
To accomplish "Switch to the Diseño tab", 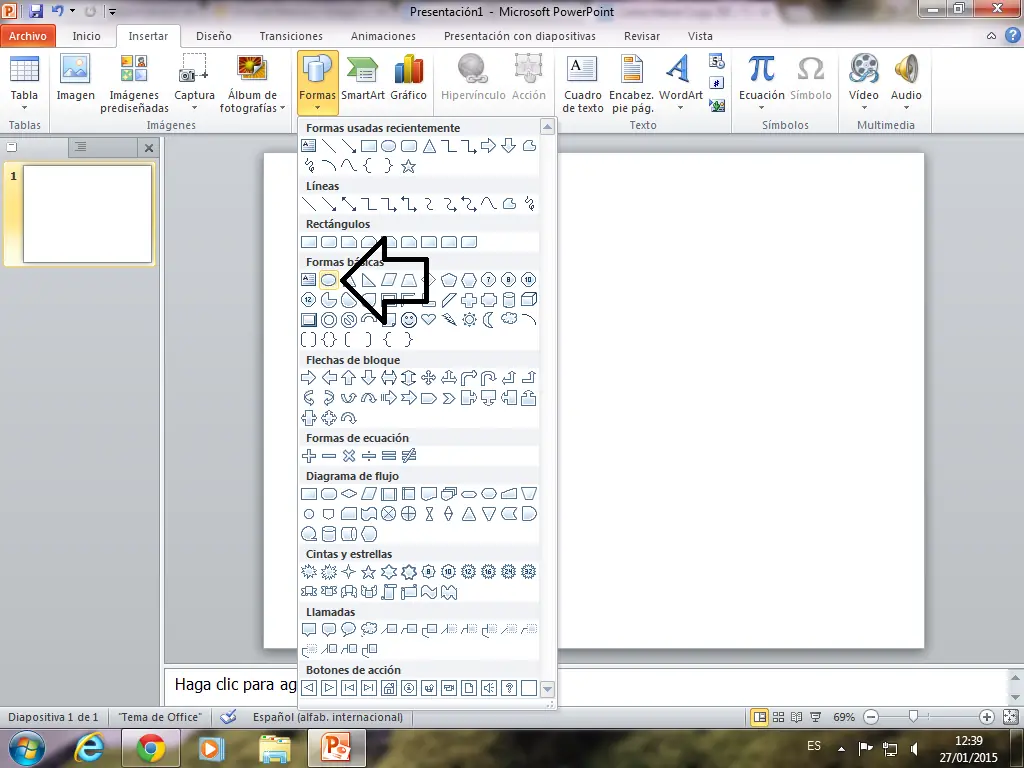I will coord(214,36).
